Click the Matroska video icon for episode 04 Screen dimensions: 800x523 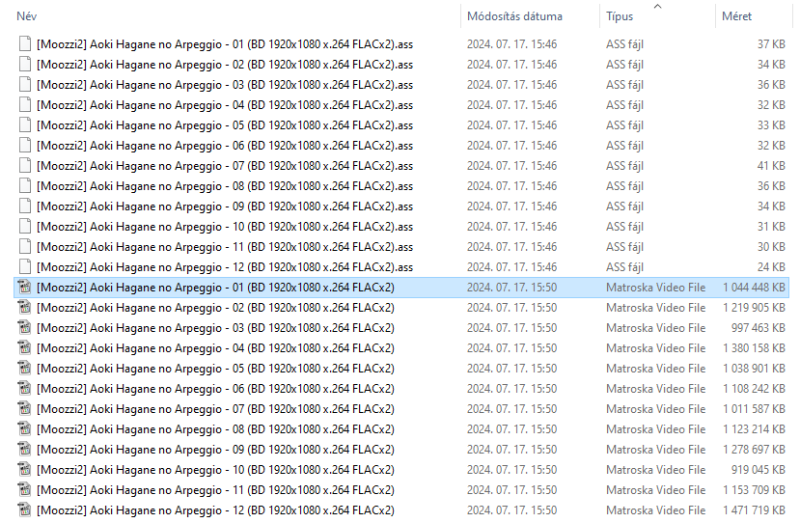point(24,348)
